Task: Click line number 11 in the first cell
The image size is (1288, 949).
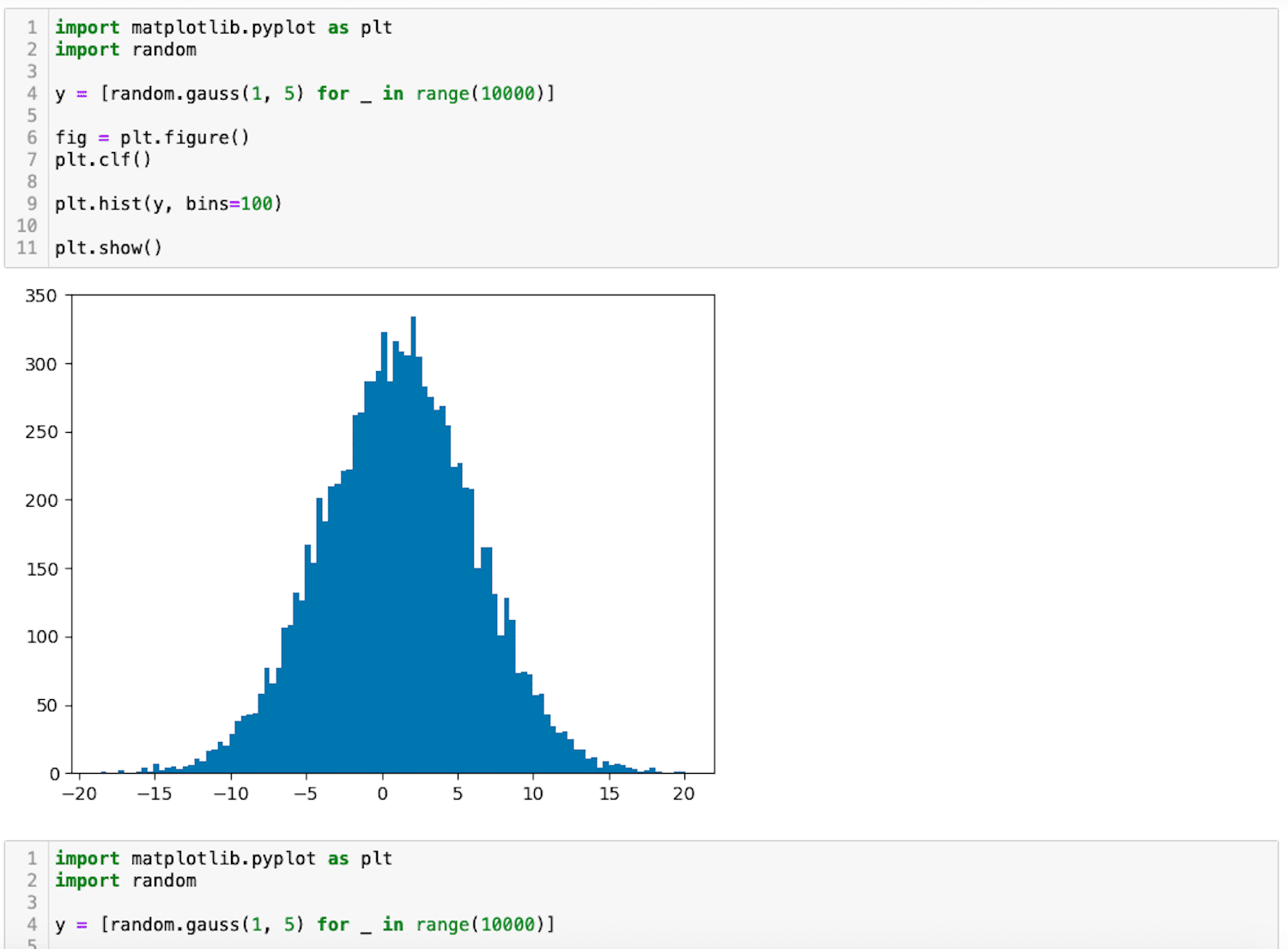Action: 27,248
